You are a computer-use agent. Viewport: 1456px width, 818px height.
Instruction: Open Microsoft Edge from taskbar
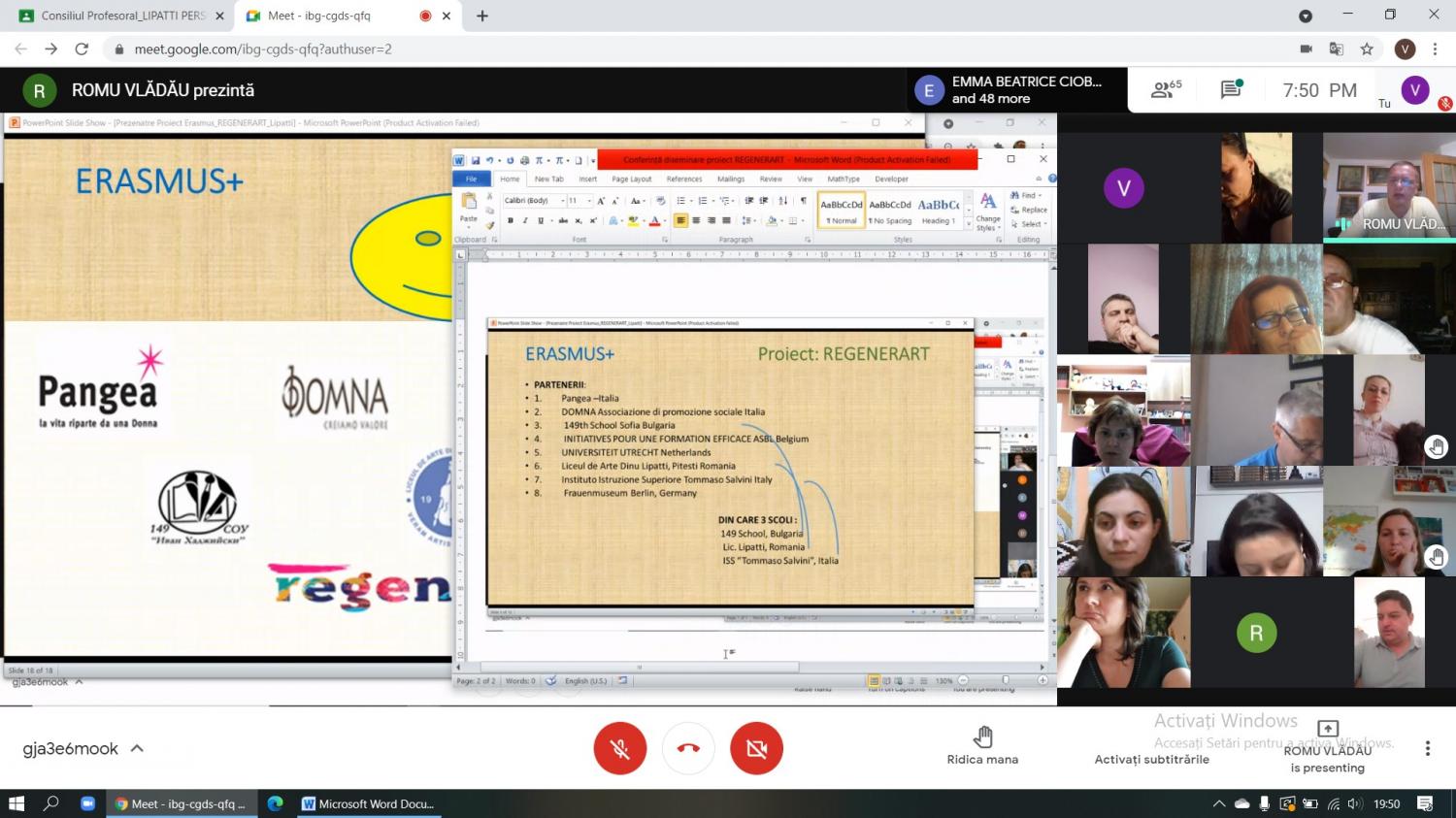tap(276, 803)
